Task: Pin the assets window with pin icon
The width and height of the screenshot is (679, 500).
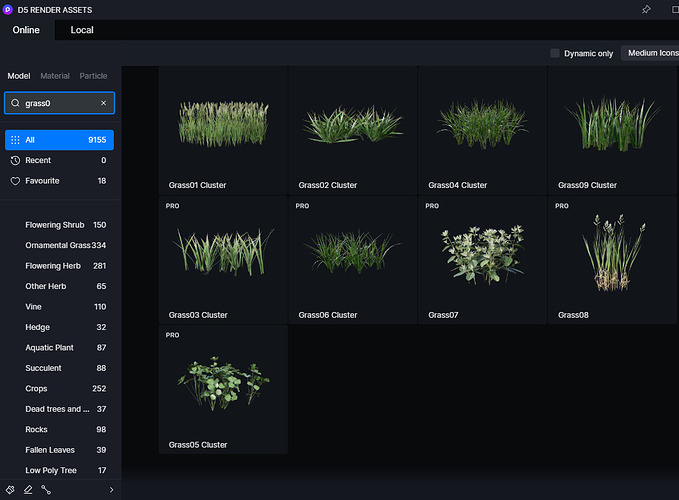Action: (645, 9)
